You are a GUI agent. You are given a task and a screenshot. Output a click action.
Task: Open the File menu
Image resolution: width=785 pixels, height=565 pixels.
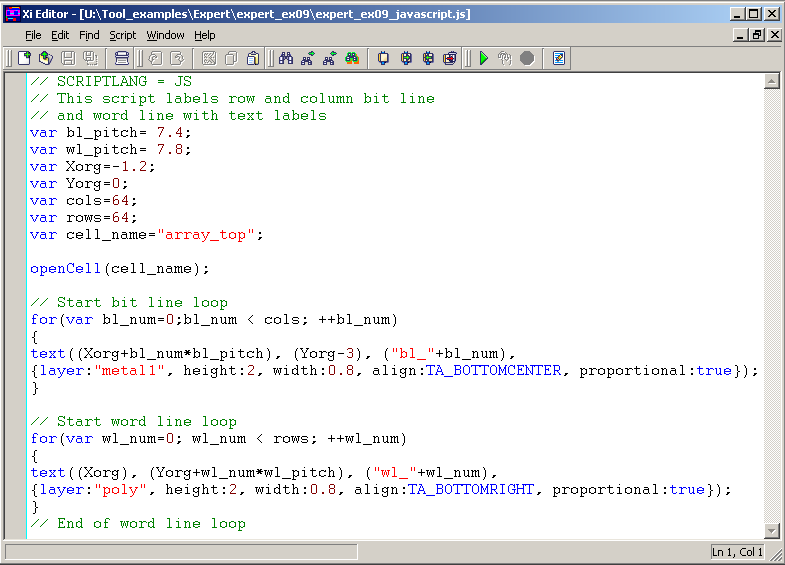[33, 35]
